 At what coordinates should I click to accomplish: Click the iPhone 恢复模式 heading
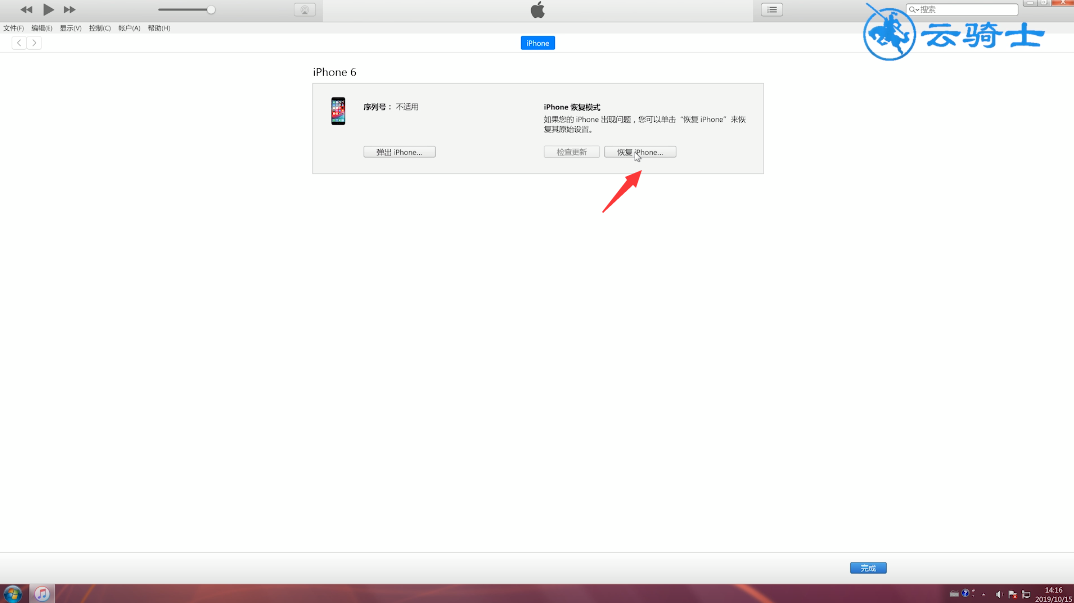point(572,108)
